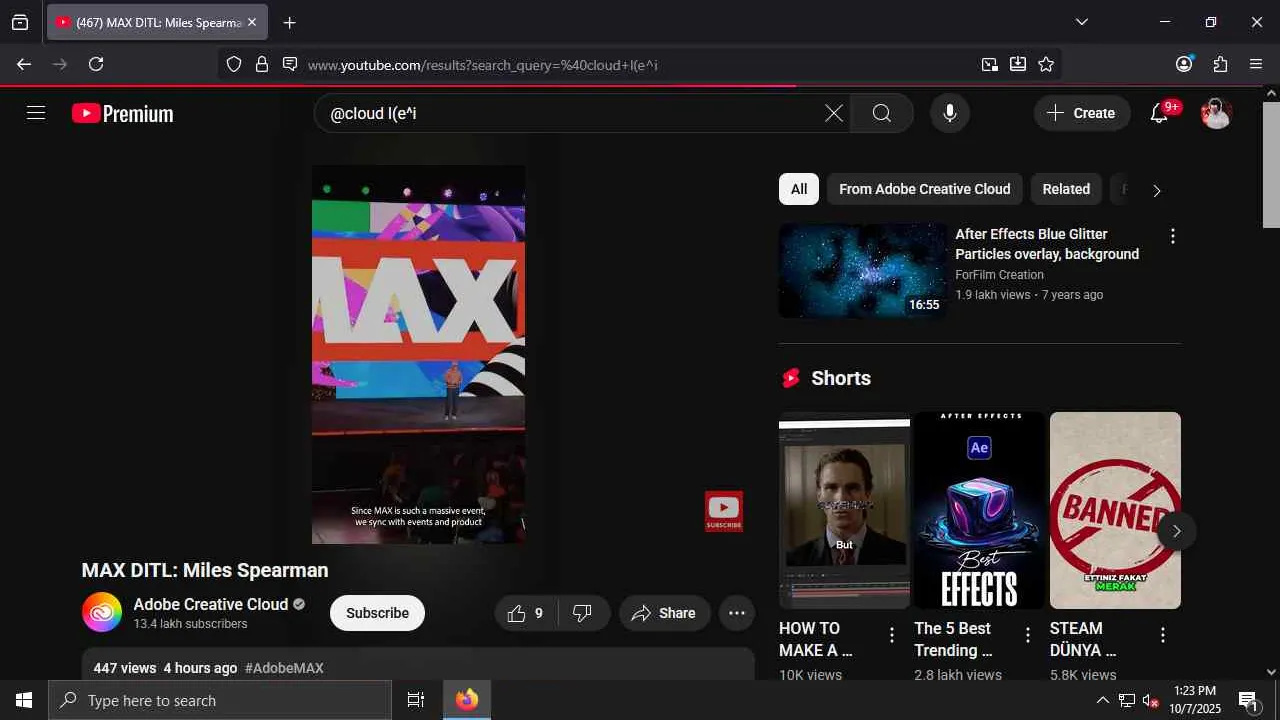Screen dimensions: 1280x720
Task: Focus the Firefox address bar URL
Action: pyautogui.click(x=638, y=65)
